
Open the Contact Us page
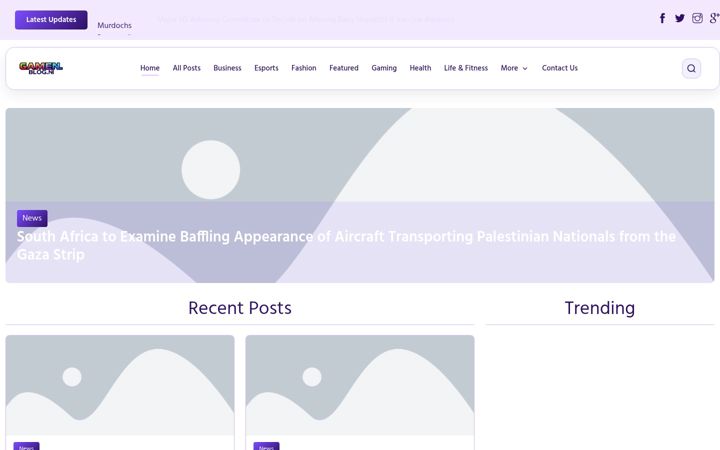coord(559,68)
